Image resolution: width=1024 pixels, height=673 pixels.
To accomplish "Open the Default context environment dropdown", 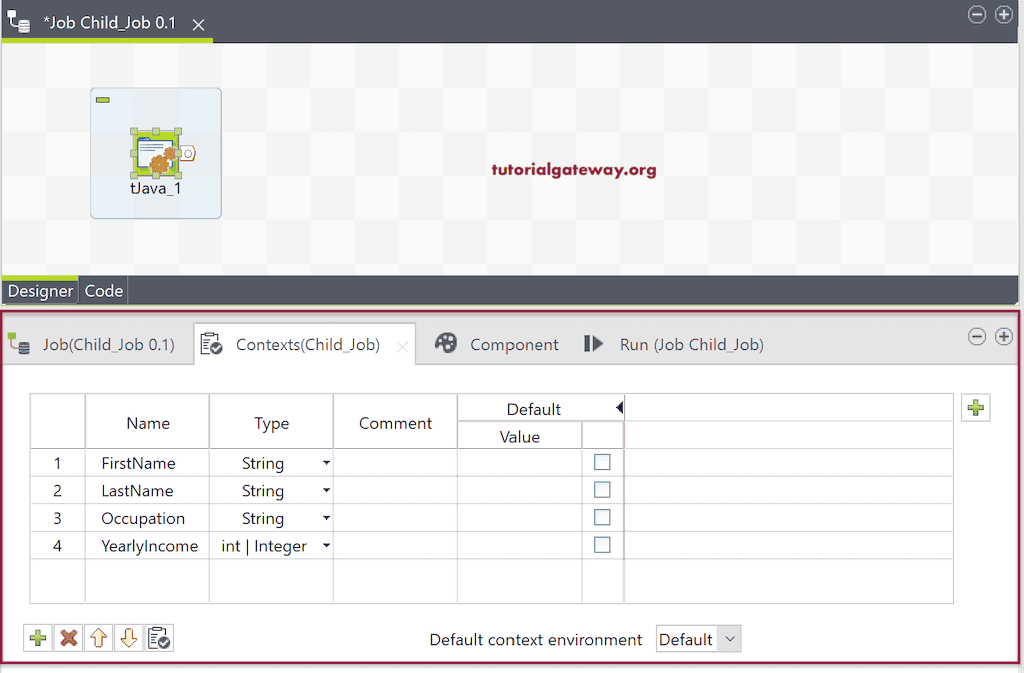I will (x=698, y=638).
